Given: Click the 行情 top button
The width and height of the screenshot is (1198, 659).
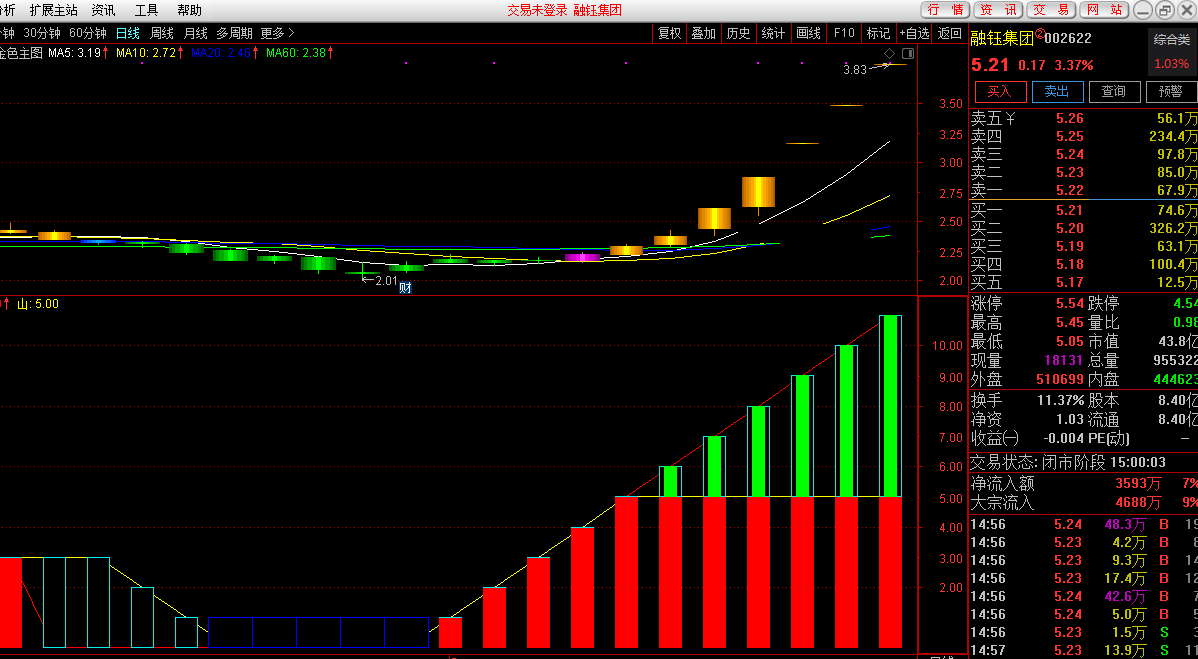Looking at the screenshot, I should coord(945,10).
